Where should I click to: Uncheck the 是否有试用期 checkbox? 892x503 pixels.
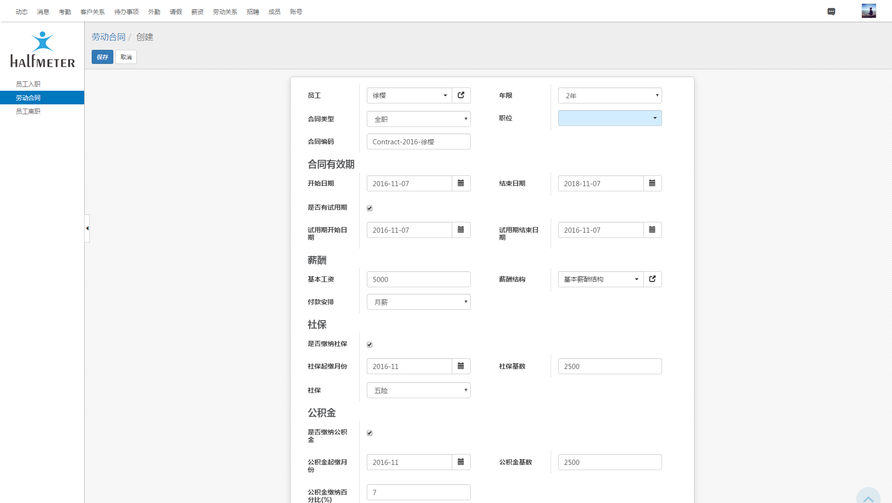[370, 208]
